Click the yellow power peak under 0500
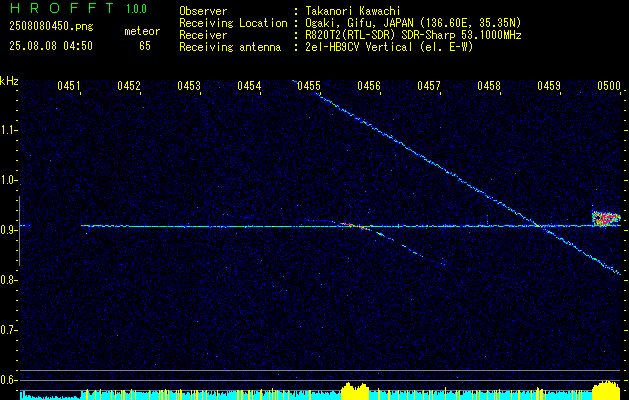Screen dimensions: 629x400 (606, 390)
